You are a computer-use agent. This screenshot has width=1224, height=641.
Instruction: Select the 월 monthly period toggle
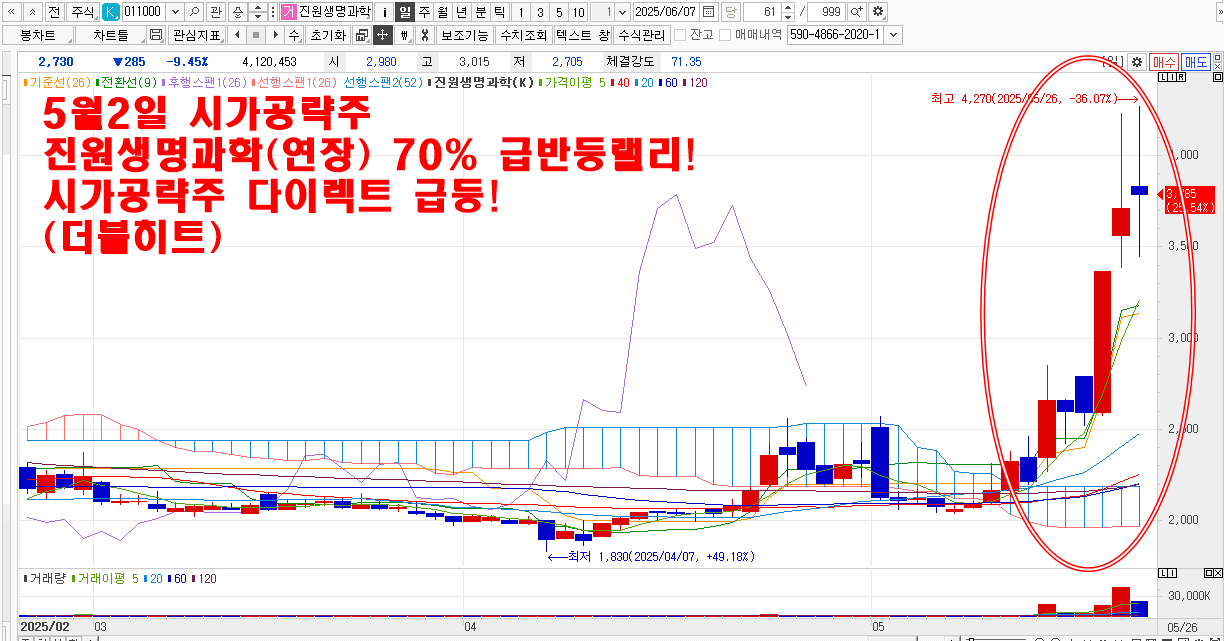(442, 12)
